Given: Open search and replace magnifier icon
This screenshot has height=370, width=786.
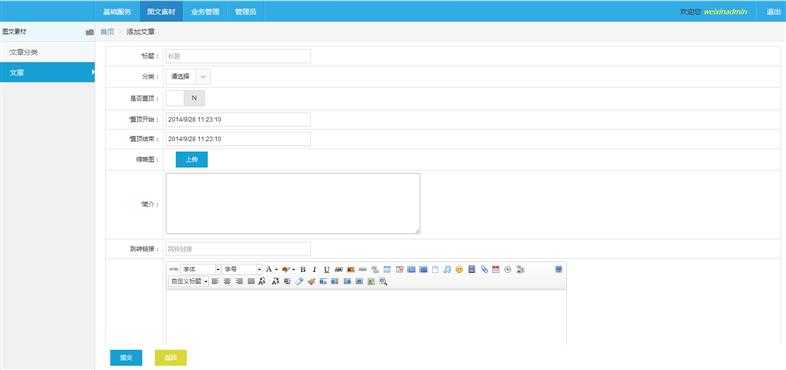Looking at the screenshot, I should point(383,282).
